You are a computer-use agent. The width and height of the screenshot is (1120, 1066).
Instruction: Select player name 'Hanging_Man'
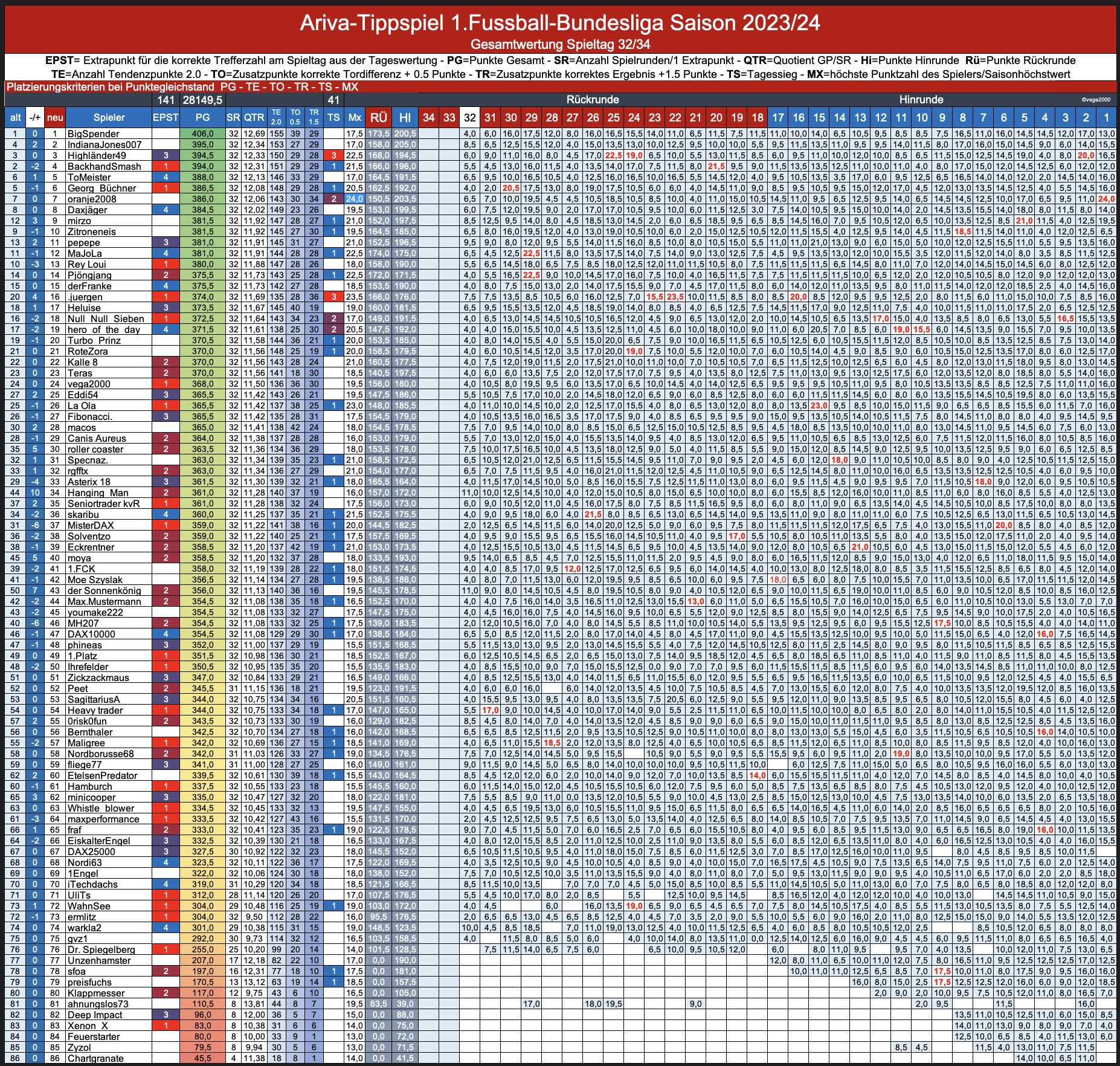tap(98, 493)
